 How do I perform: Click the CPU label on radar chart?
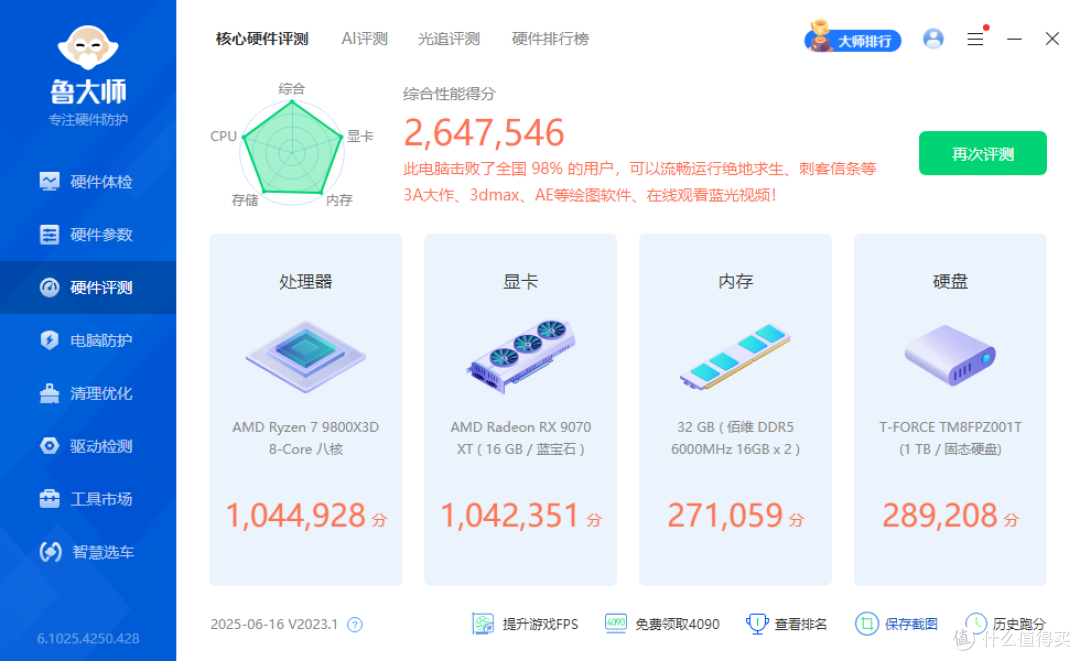point(223,136)
